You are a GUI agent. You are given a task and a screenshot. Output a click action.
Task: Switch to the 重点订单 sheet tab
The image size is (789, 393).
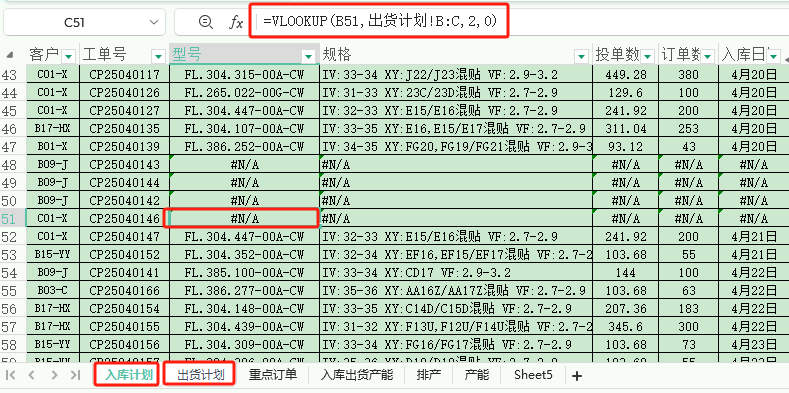coord(273,375)
